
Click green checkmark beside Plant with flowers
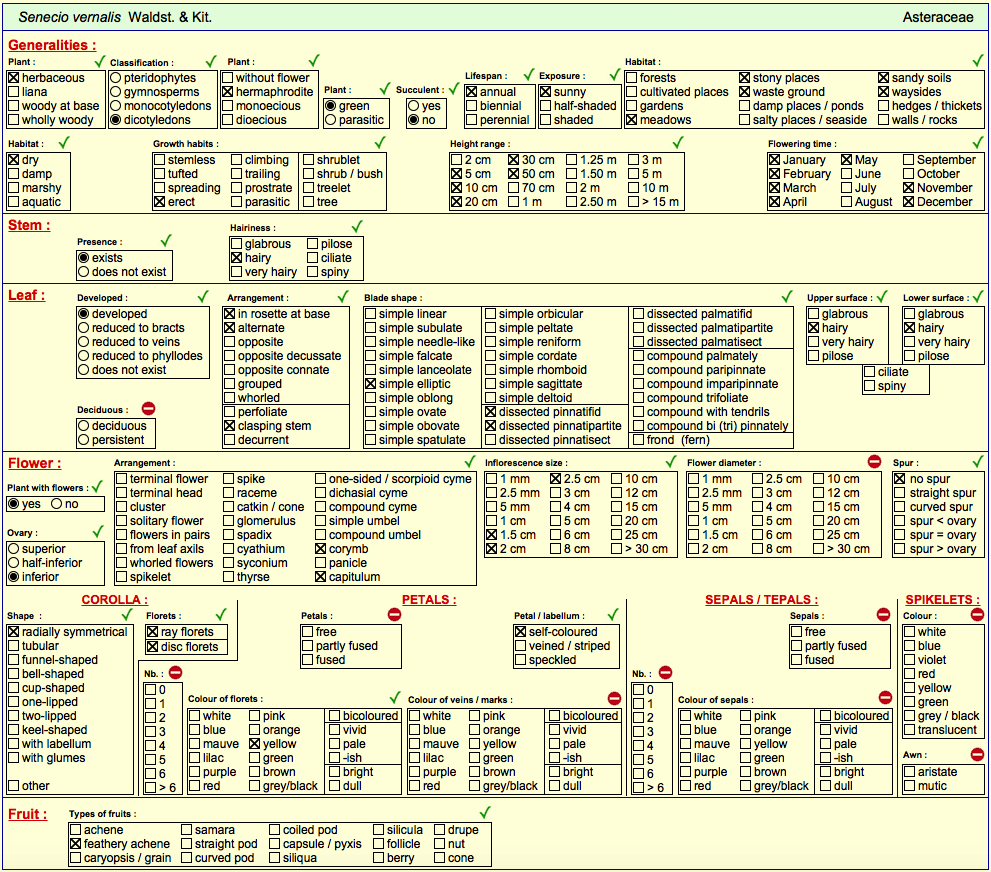tap(97, 487)
